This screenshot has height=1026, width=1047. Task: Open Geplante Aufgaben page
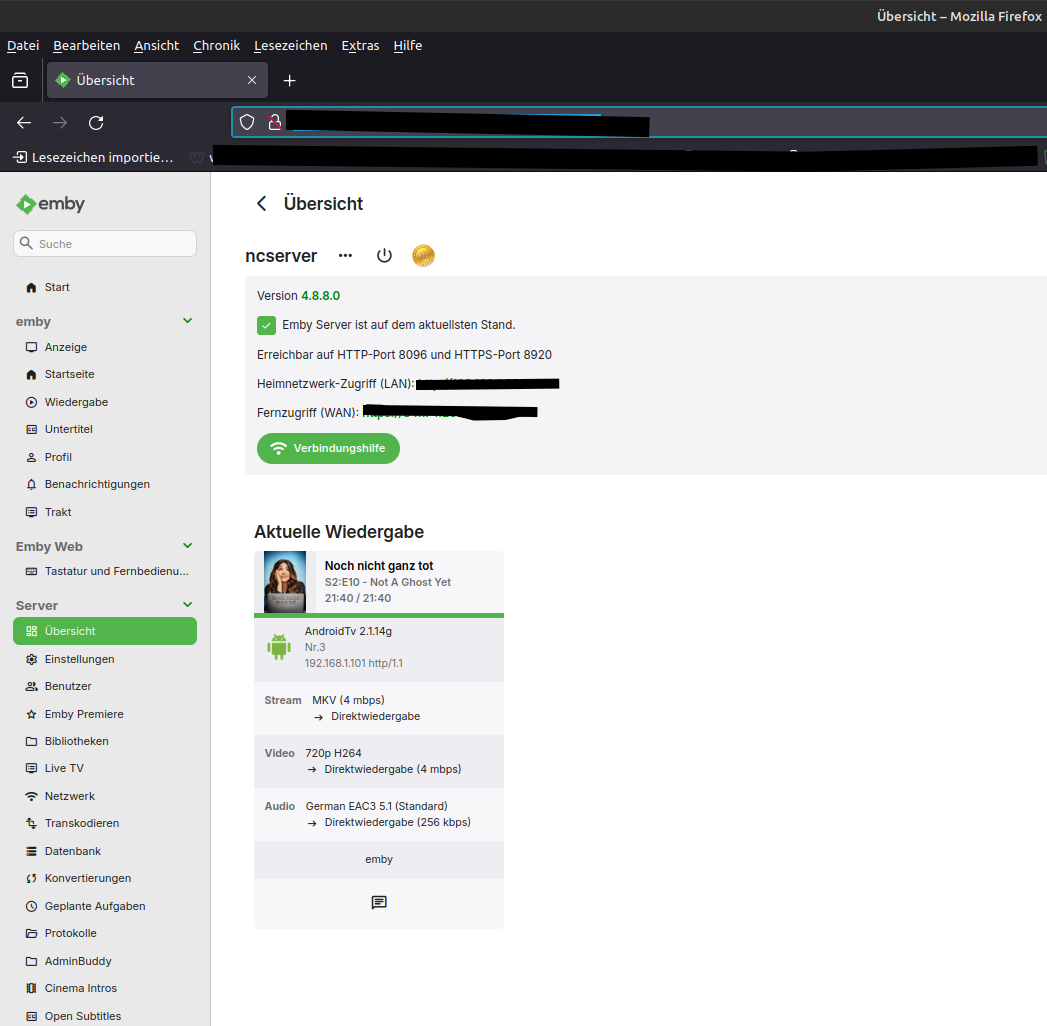pos(105,906)
